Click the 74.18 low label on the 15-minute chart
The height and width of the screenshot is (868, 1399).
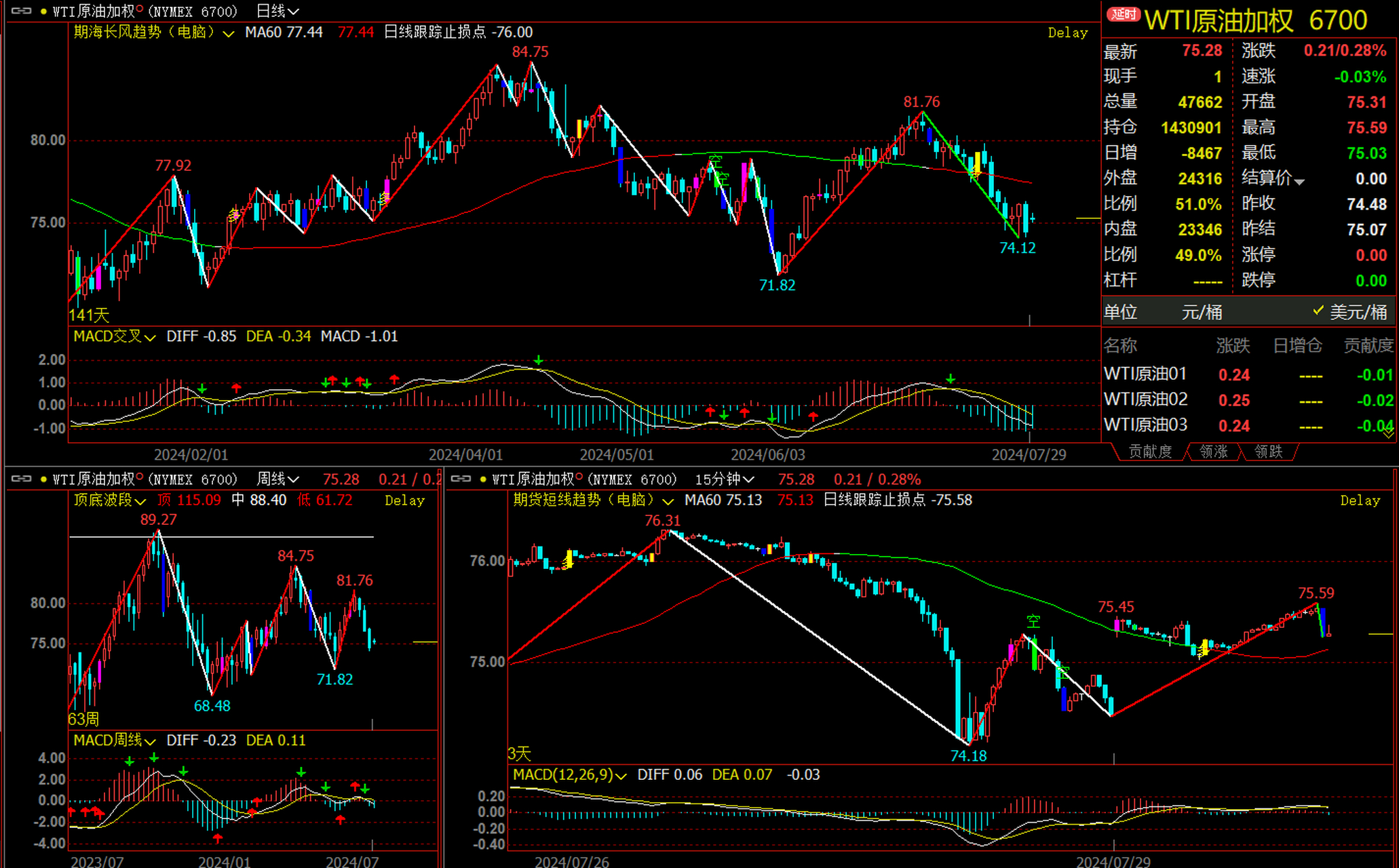pos(968,756)
